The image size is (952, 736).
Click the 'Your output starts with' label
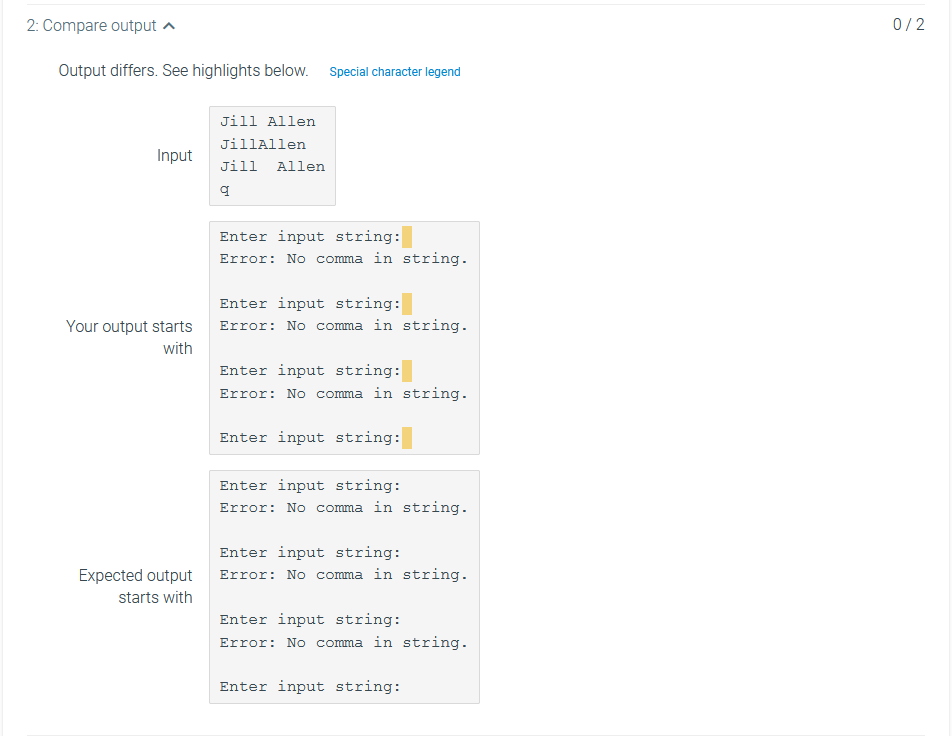(129, 337)
